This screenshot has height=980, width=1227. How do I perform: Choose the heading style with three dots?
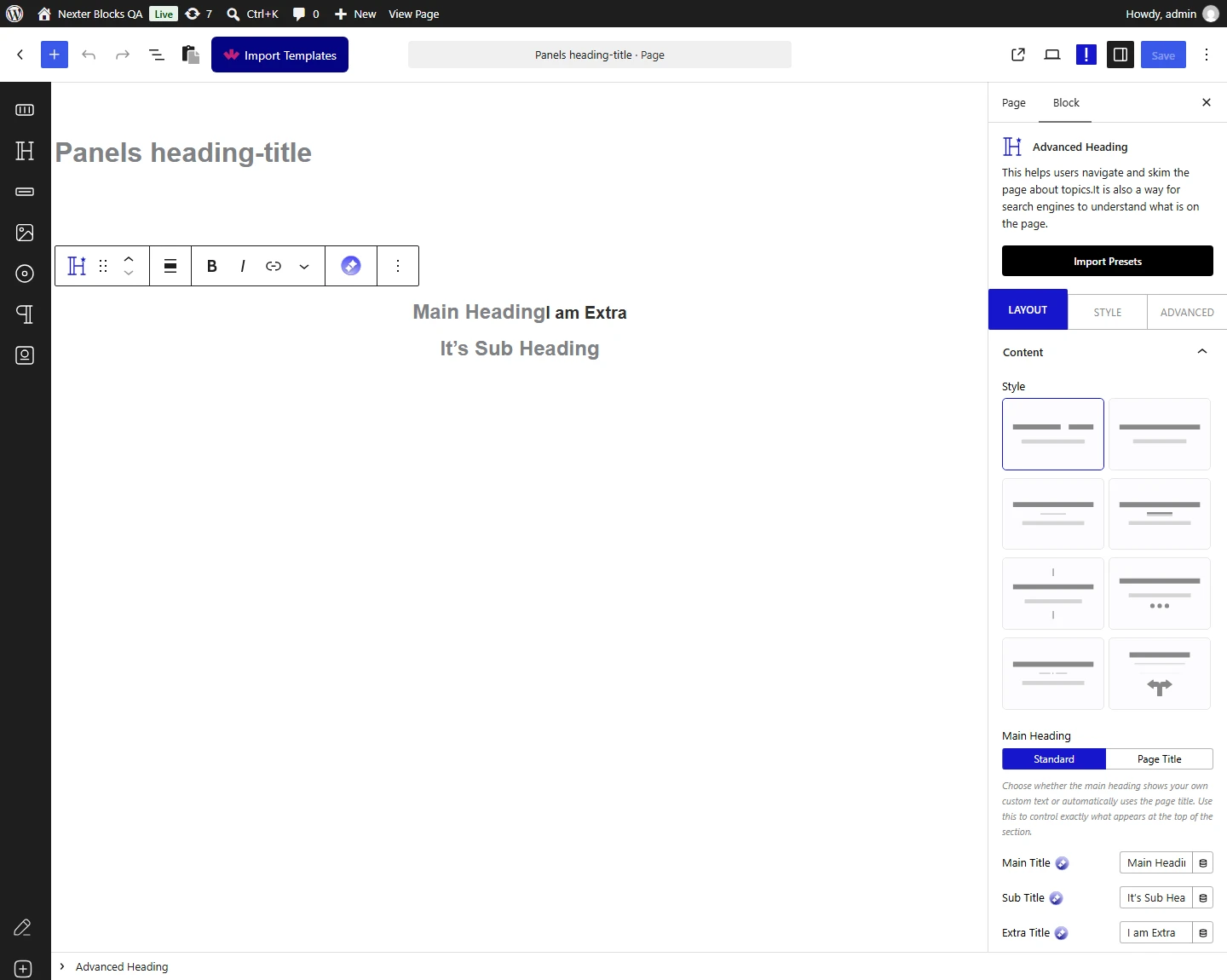tap(1160, 593)
